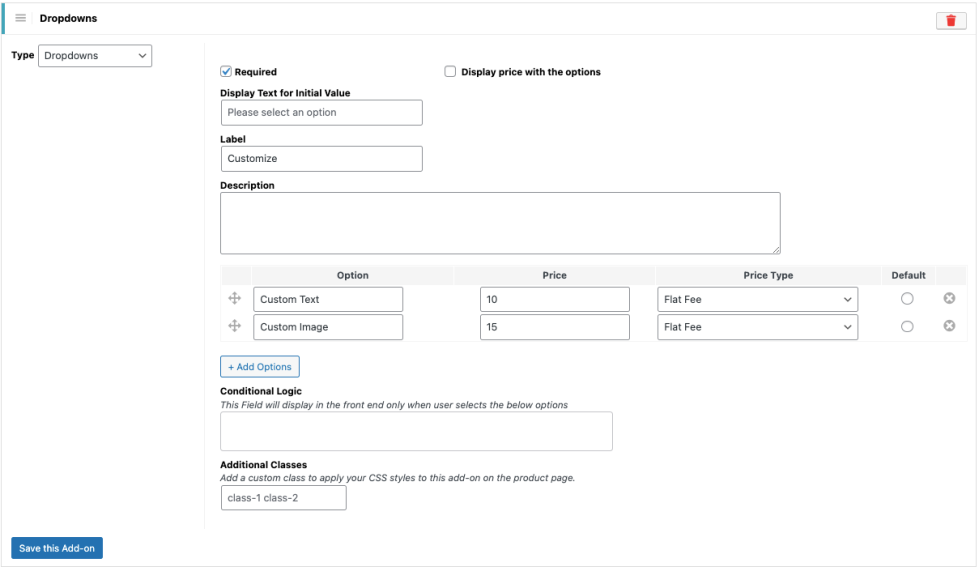Screen dimensions: 979x567
Task: Click the Label field containing Customize
Action: pyautogui.click(x=321, y=159)
